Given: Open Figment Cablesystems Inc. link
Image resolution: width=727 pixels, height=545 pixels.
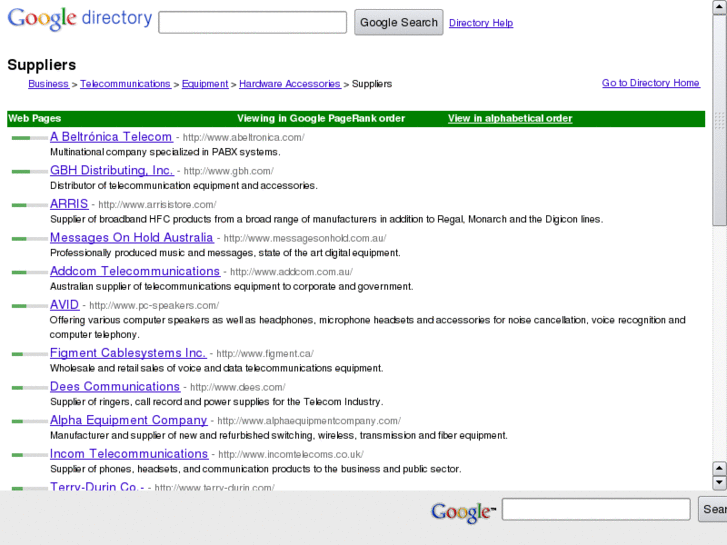Looking at the screenshot, I should point(128,353).
